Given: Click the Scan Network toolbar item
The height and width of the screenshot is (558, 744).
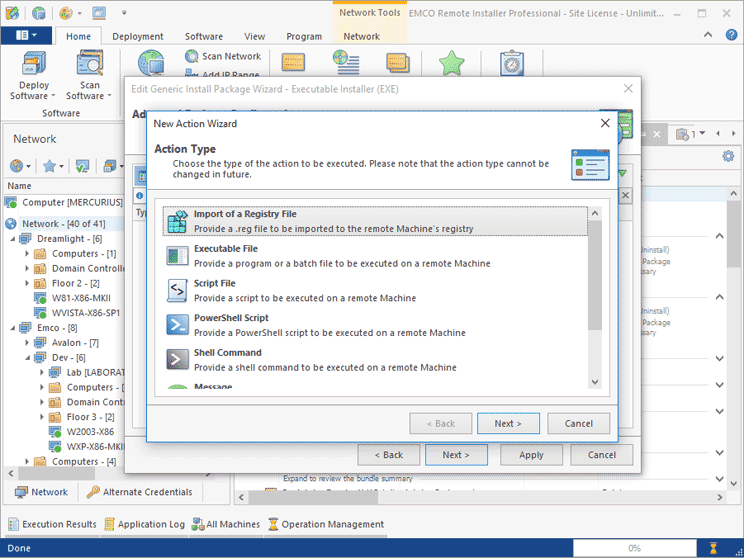Looking at the screenshot, I should (x=224, y=56).
